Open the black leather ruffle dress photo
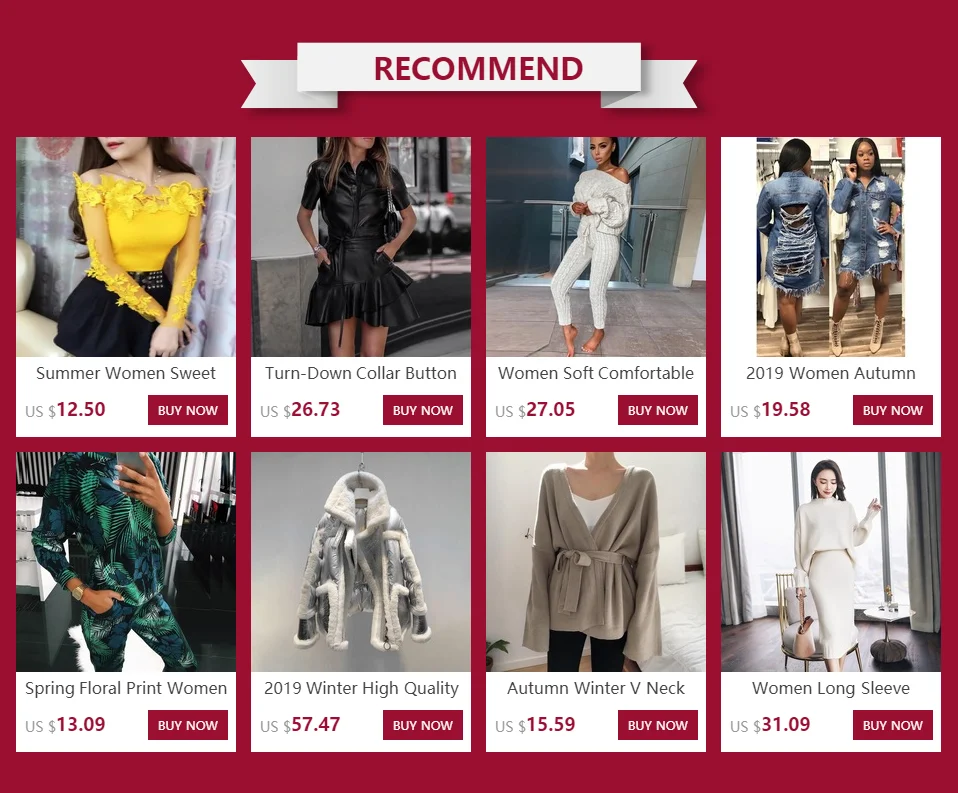This screenshot has width=958, height=793. pyautogui.click(x=360, y=247)
